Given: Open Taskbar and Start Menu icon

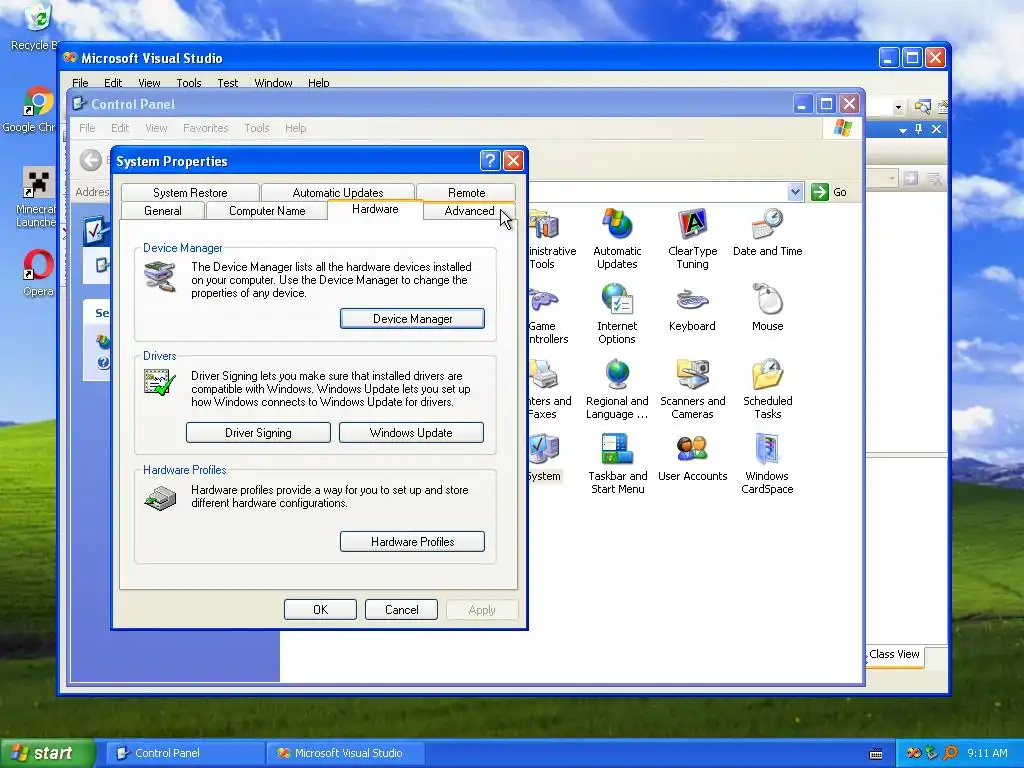Looking at the screenshot, I should click(617, 464).
